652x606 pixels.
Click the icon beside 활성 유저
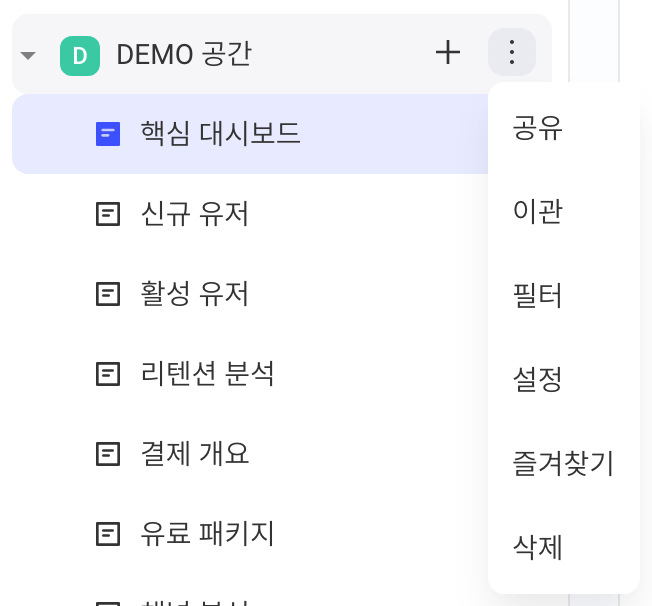[108, 294]
